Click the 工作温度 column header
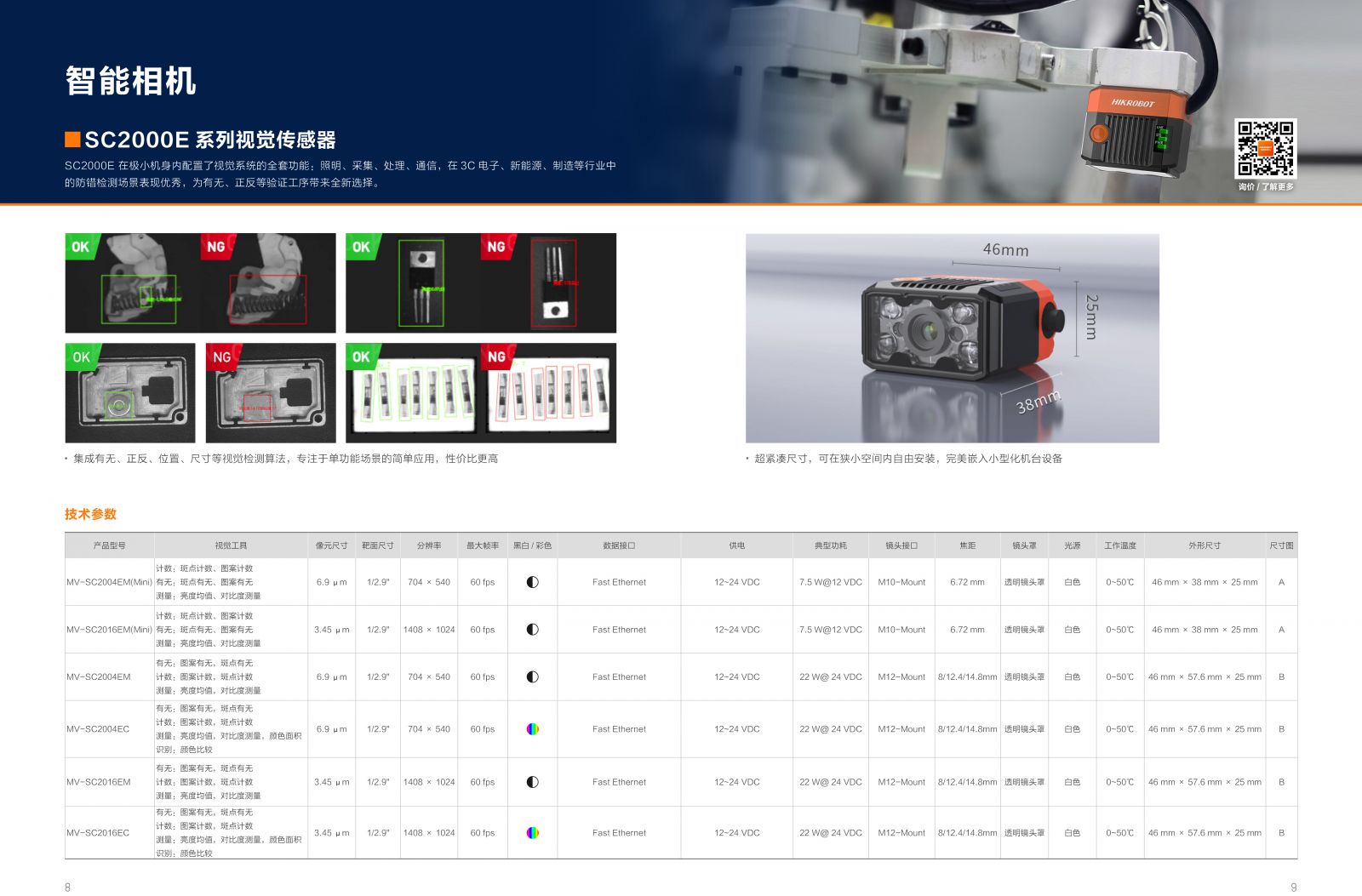 [x=1120, y=545]
